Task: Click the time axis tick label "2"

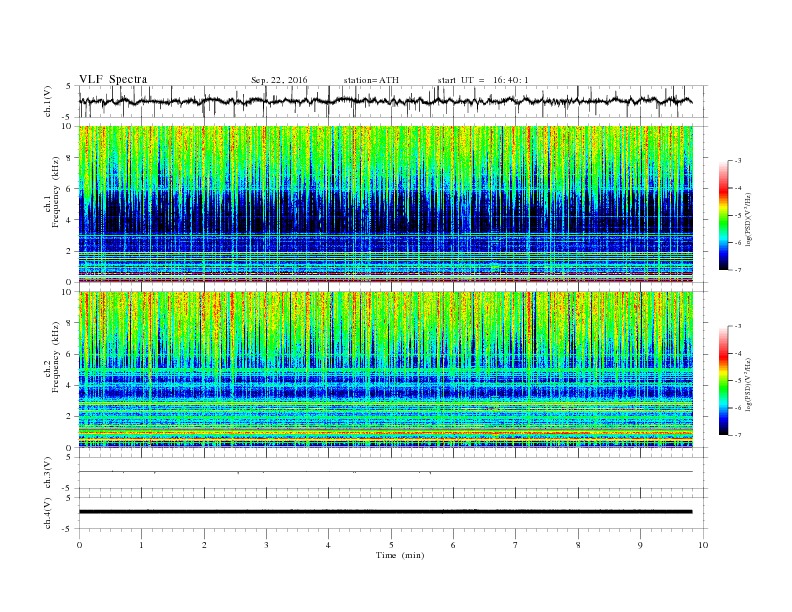Action: [204, 545]
